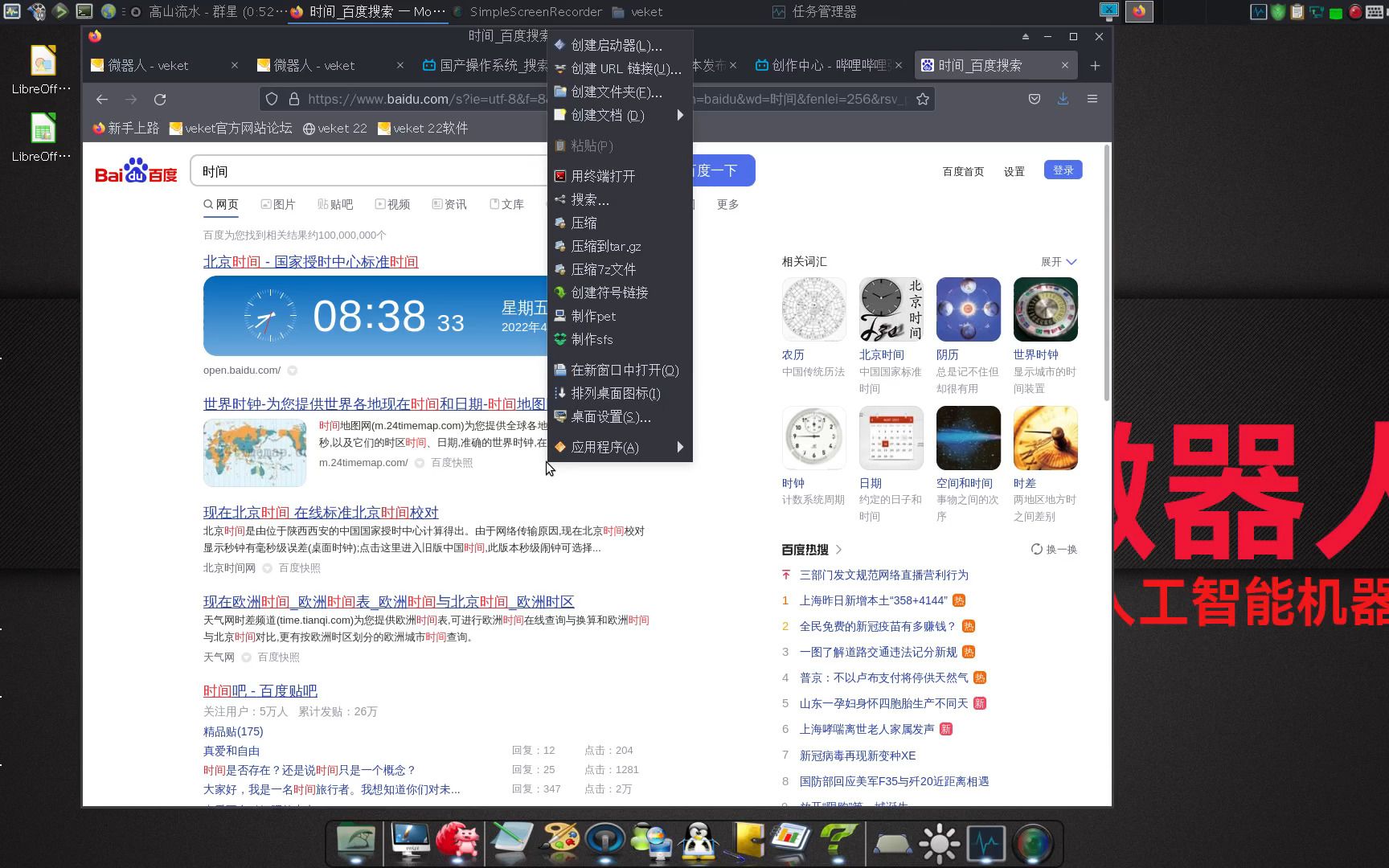Click Baidu search input field
The width and height of the screenshot is (1389, 868).
[x=370, y=171]
